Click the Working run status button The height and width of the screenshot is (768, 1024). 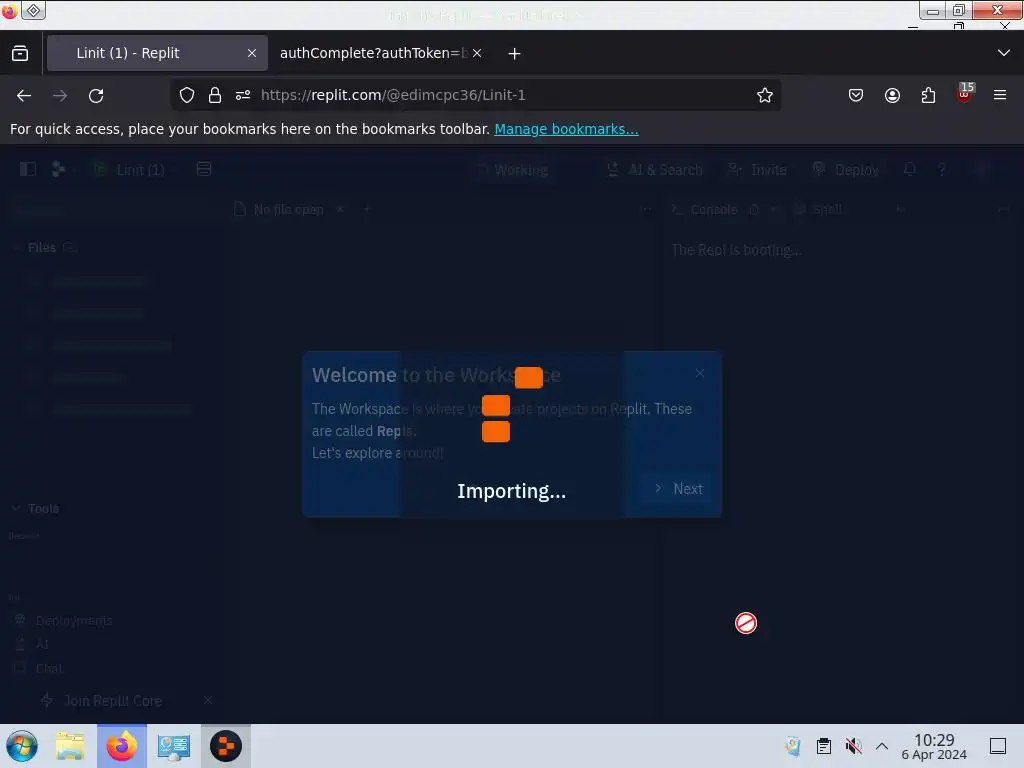[513, 170]
